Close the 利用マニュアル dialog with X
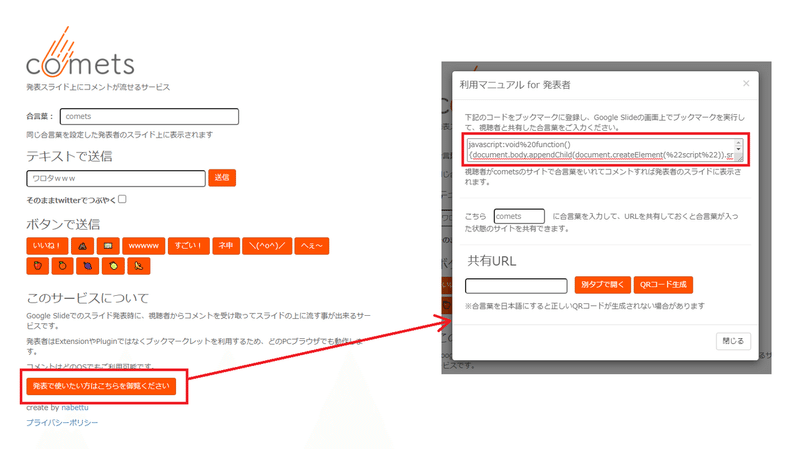The width and height of the screenshot is (800, 449). pyautogui.click(x=746, y=83)
